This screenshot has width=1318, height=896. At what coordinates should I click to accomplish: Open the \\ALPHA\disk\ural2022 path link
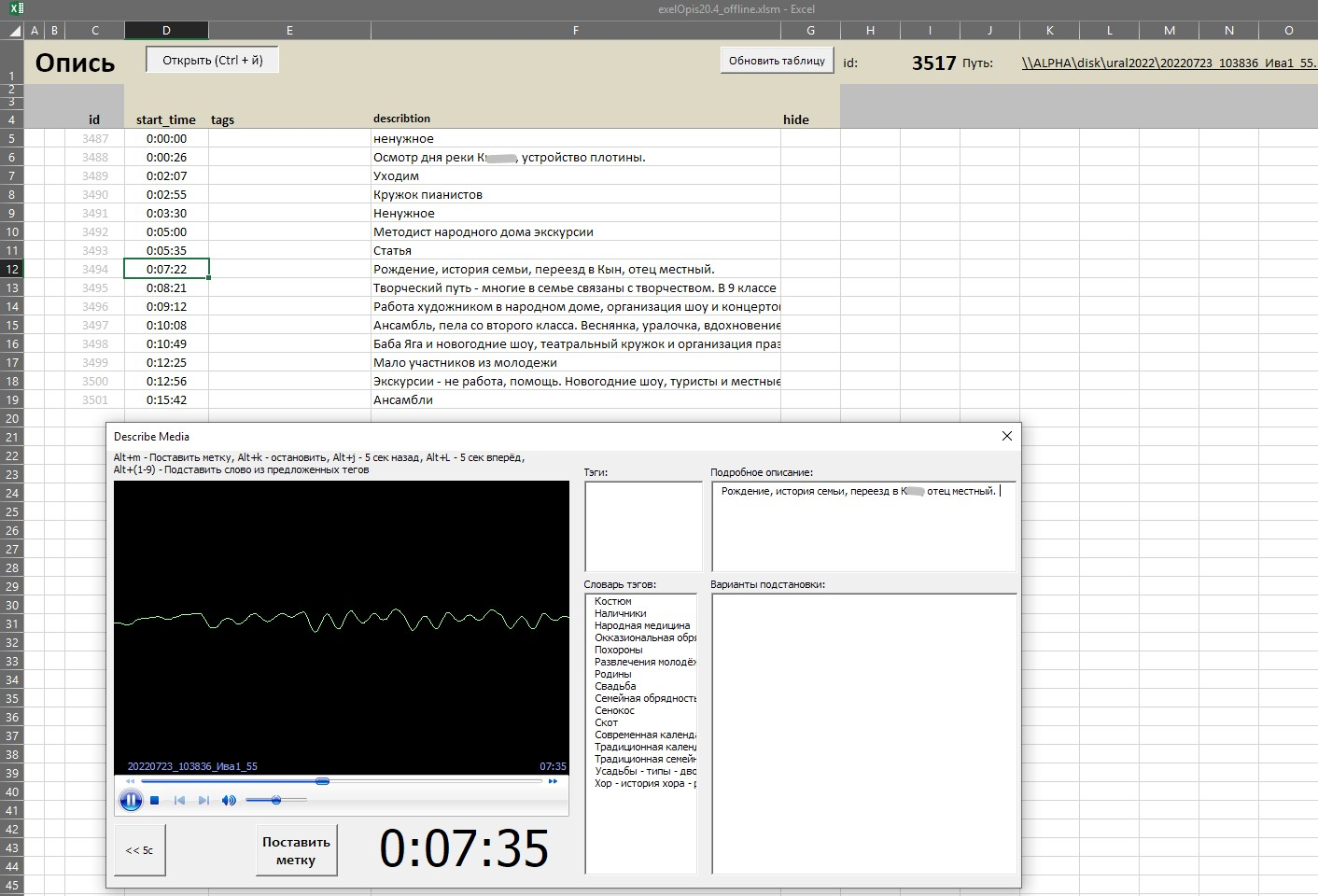(1169, 63)
